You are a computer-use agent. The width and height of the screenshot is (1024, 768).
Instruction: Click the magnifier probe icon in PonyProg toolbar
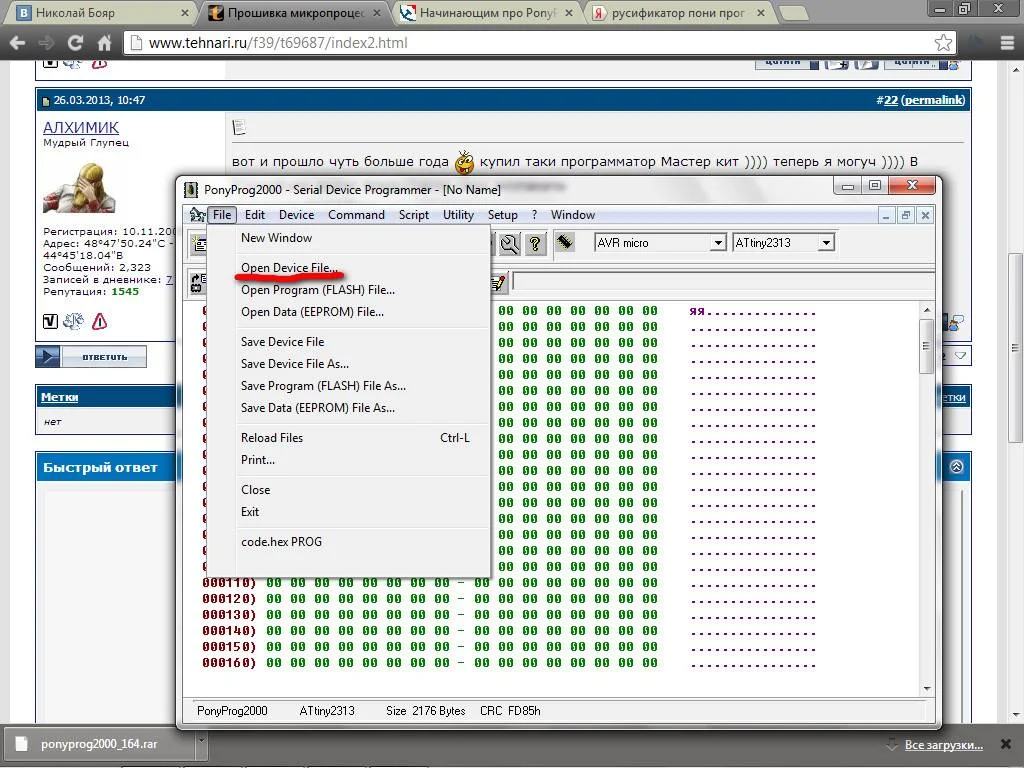[509, 244]
